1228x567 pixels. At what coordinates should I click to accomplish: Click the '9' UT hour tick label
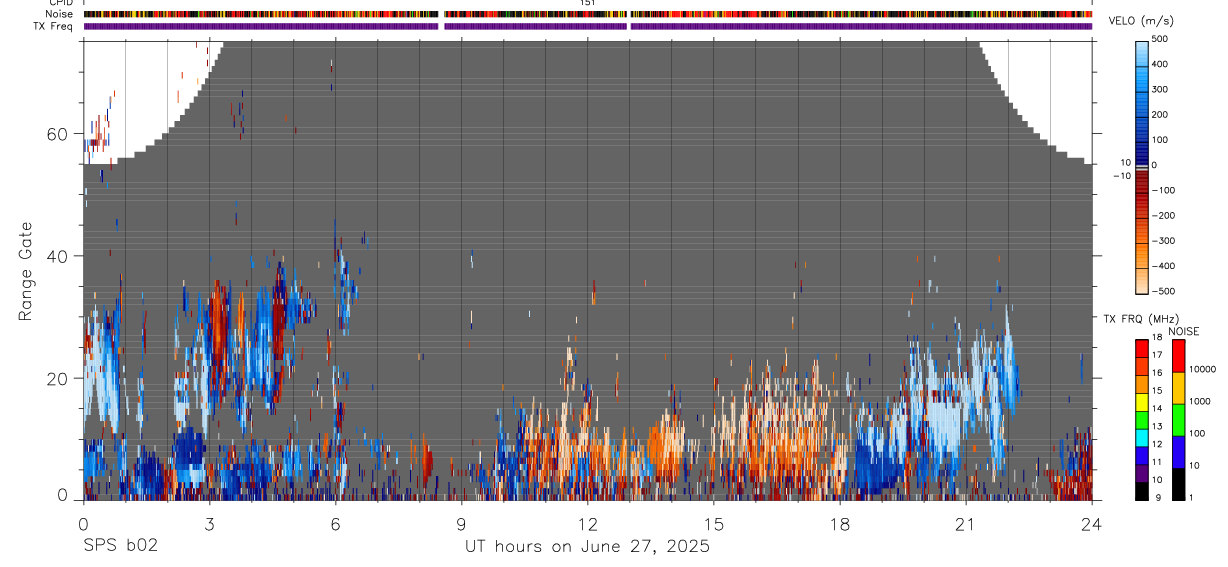[x=461, y=524]
